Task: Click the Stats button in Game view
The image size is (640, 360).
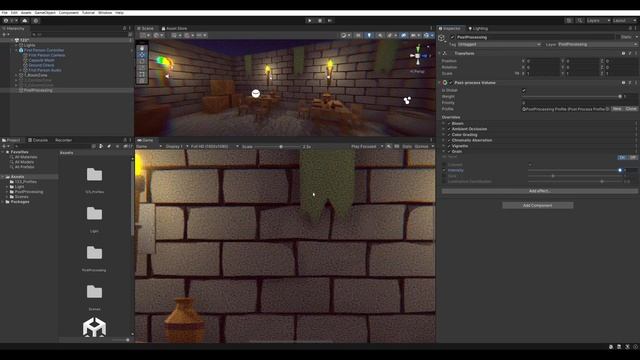Action: coord(407,147)
